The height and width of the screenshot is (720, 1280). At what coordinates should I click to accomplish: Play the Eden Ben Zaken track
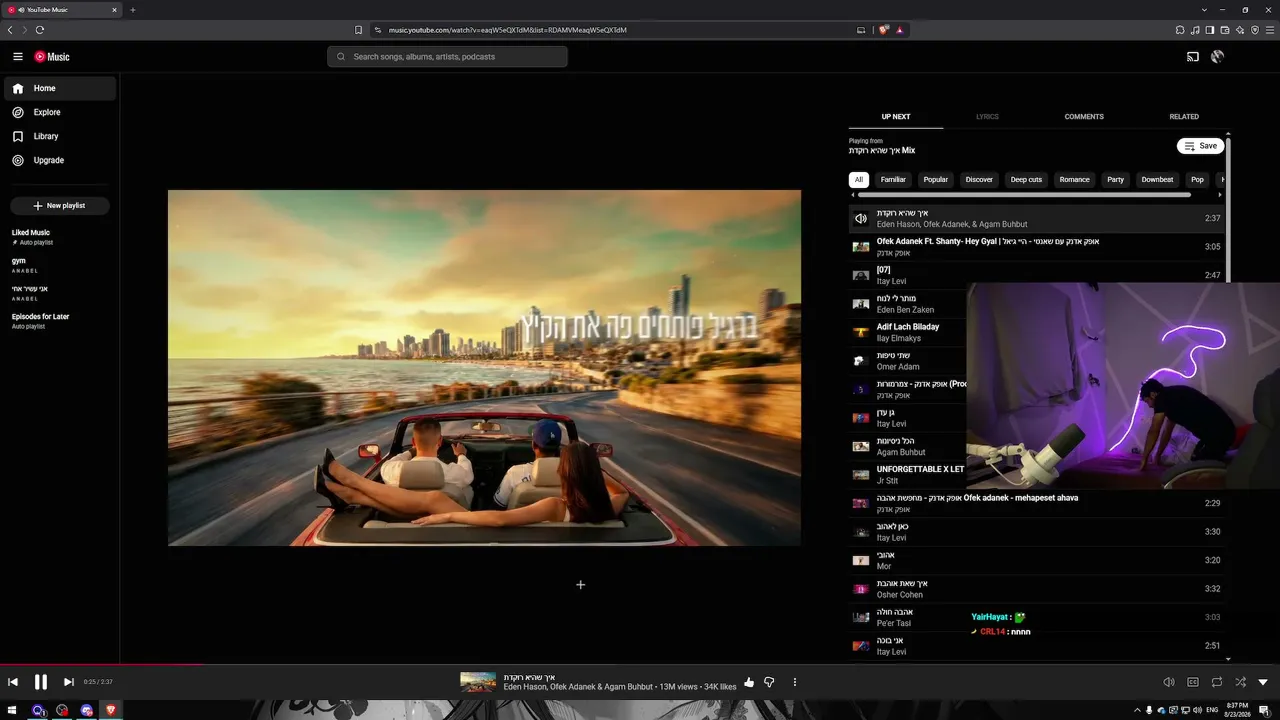[x=908, y=304]
